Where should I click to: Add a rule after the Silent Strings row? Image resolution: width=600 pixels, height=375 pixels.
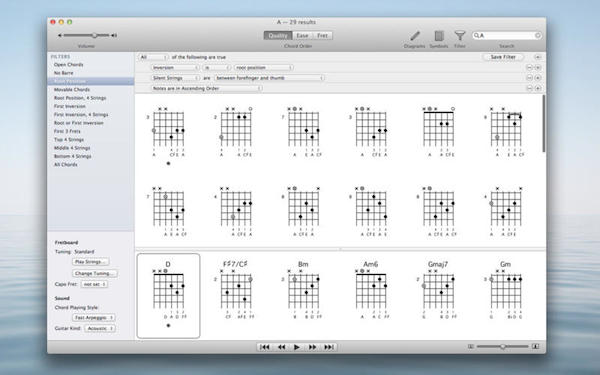(538, 78)
